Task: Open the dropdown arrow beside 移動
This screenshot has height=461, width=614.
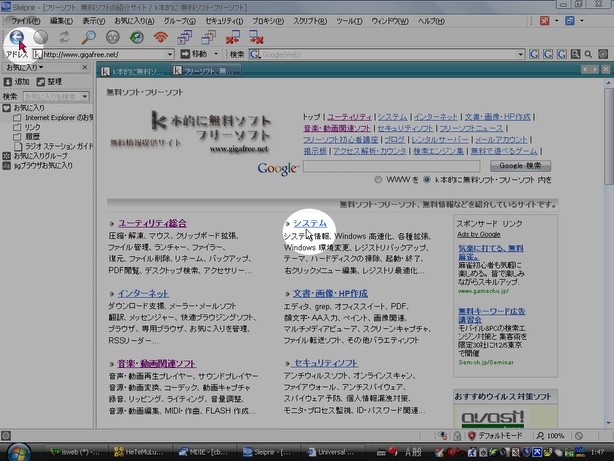Action: tap(216, 54)
